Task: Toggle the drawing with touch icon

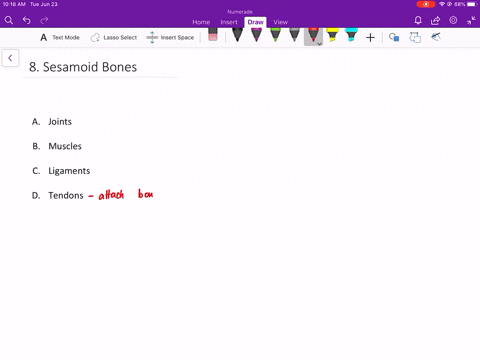Action: tap(436, 37)
